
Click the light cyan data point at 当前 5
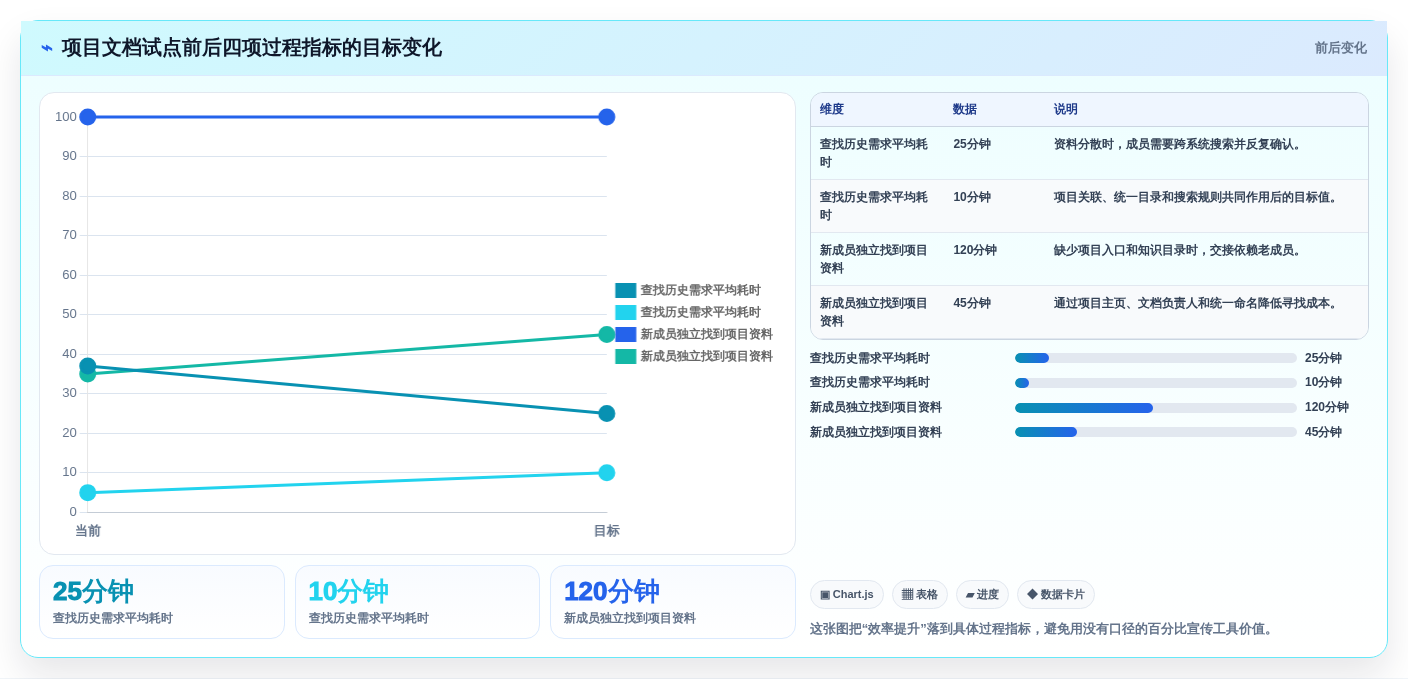(x=88, y=492)
